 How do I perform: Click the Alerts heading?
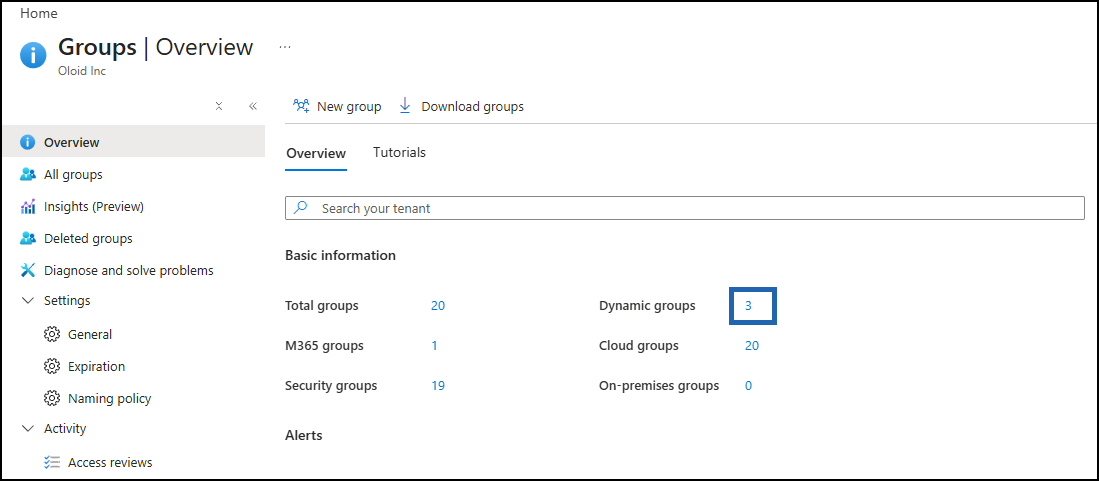pyautogui.click(x=303, y=435)
